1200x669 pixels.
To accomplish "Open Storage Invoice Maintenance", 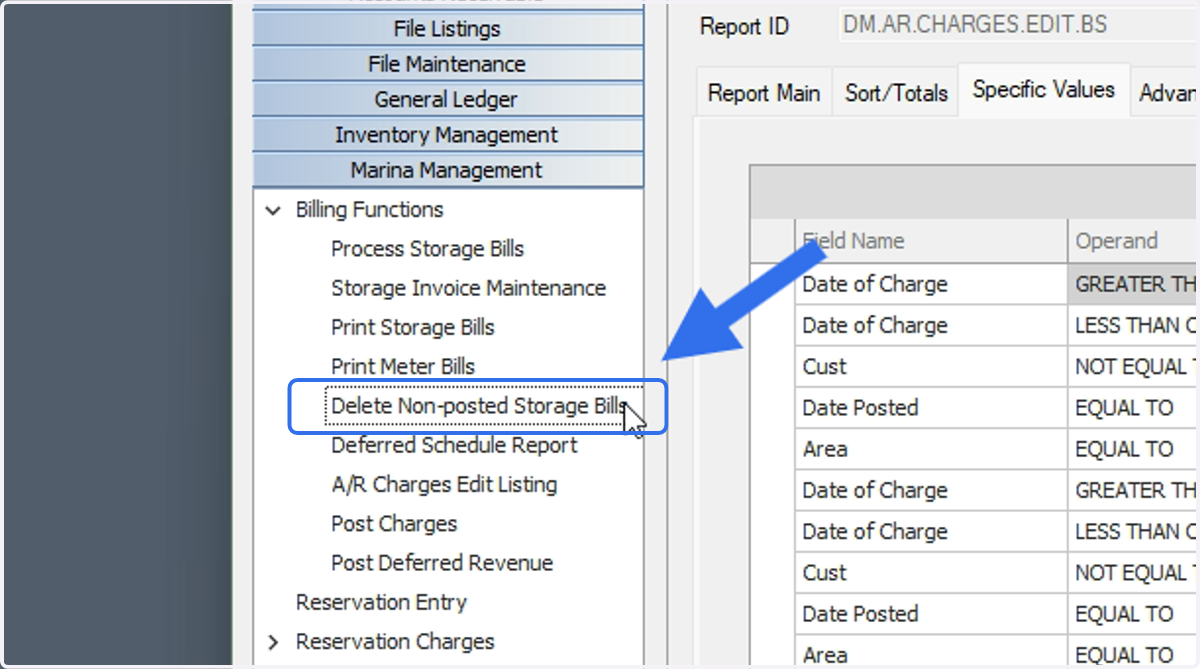I will tap(468, 288).
